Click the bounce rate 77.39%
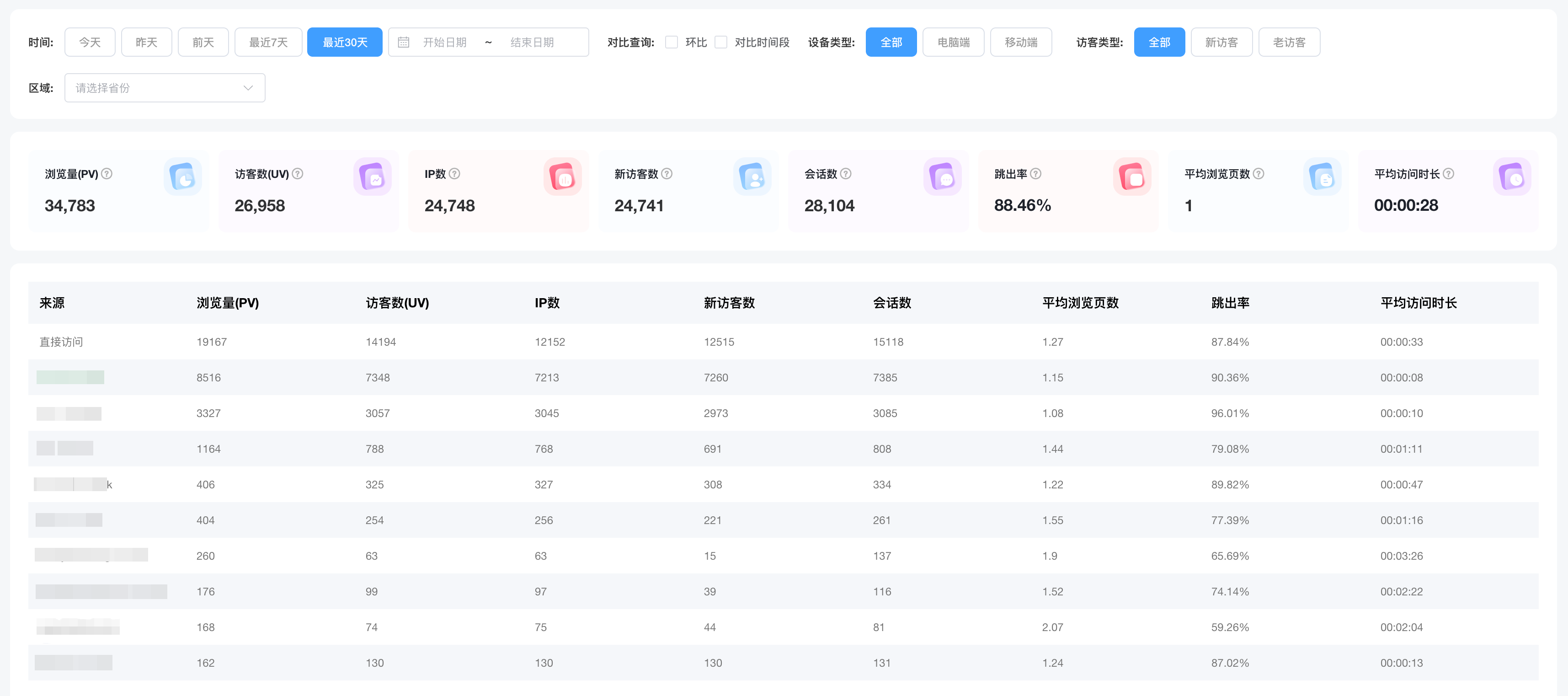 (x=1230, y=520)
